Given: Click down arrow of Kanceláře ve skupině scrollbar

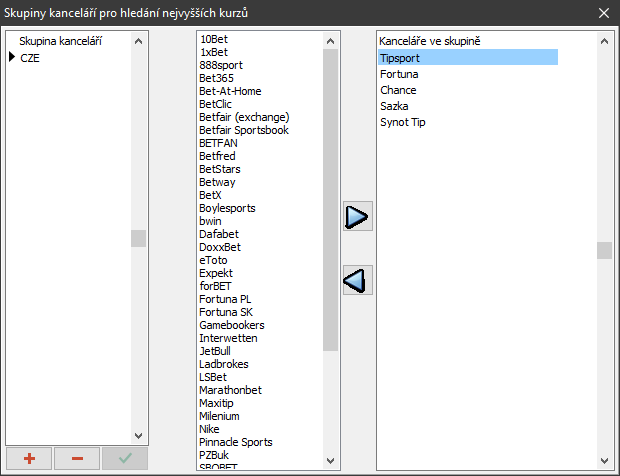Looking at the screenshot, I should (x=604, y=461).
